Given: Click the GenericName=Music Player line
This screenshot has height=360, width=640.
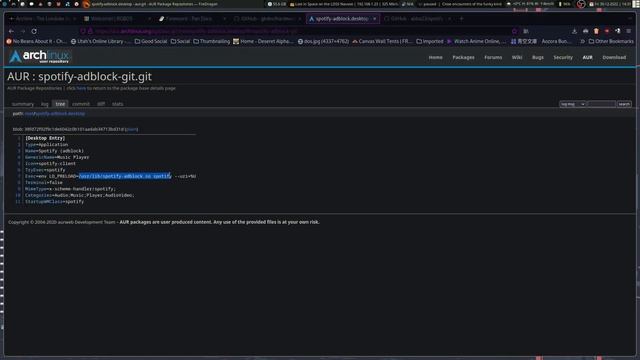Looking at the screenshot, I should pyautogui.click(x=57, y=157).
